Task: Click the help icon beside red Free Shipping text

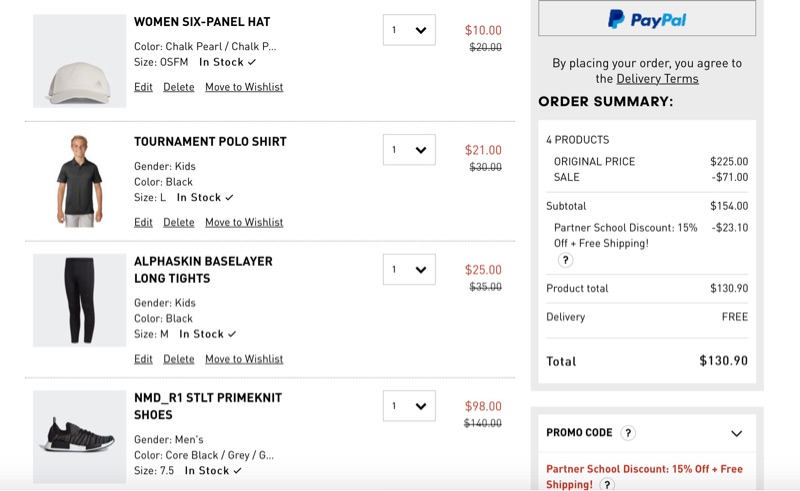Action: 607,485
